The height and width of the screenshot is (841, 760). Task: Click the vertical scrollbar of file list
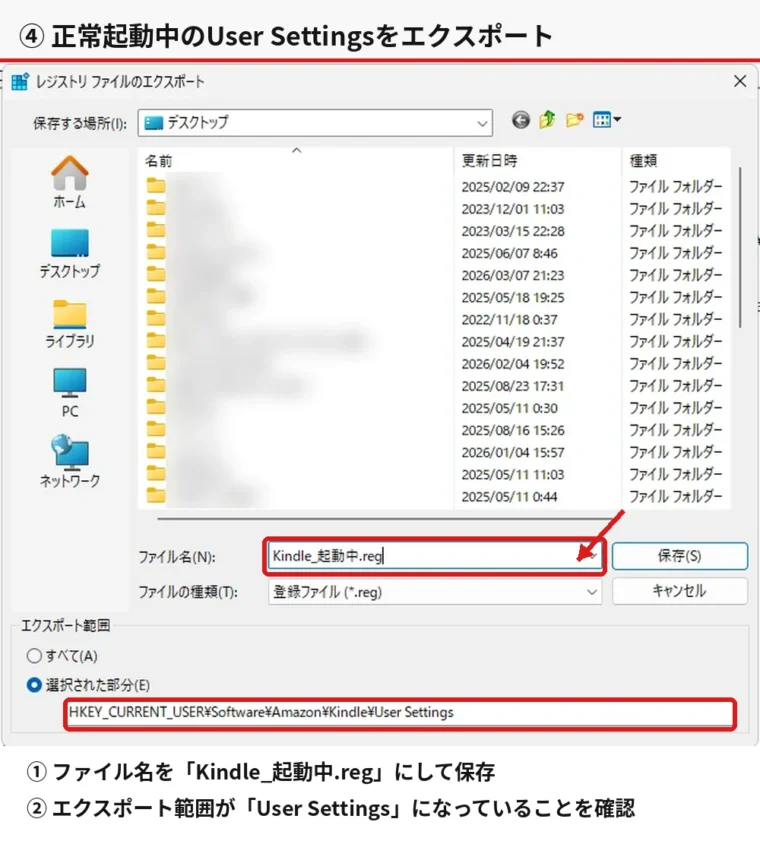[740, 247]
